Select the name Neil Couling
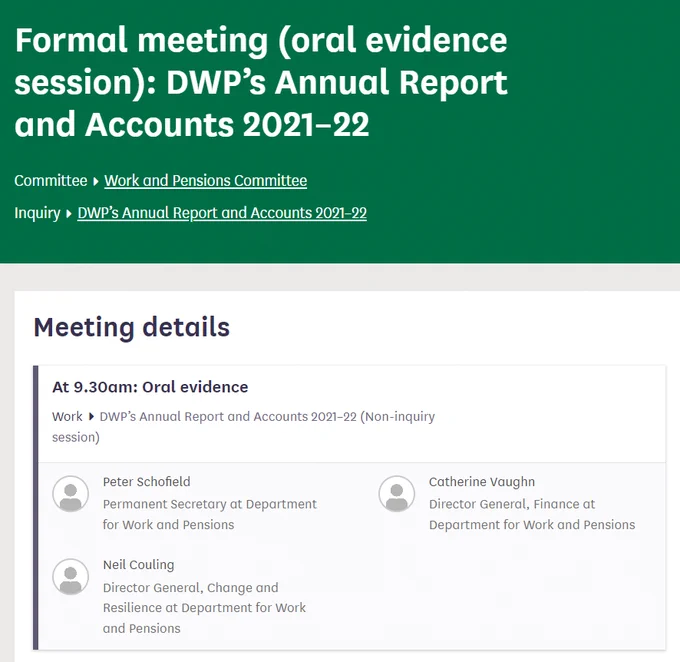Image resolution: width=680 pixels, height=662 pixels. pos(138,565)
